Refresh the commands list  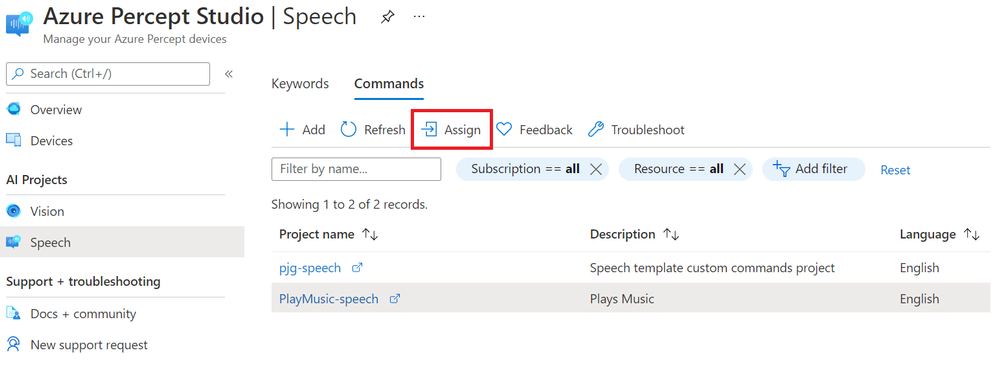pos(373,130)
